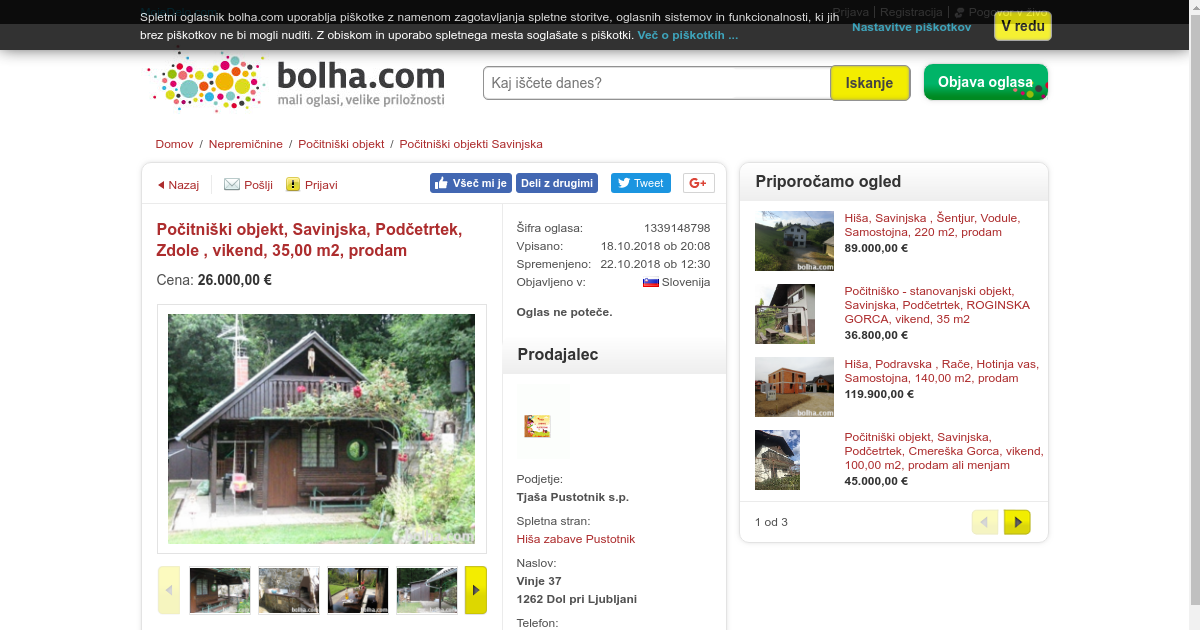
Task: Click the Pošlji envelope icon
Action: click(x=232, y=184)
